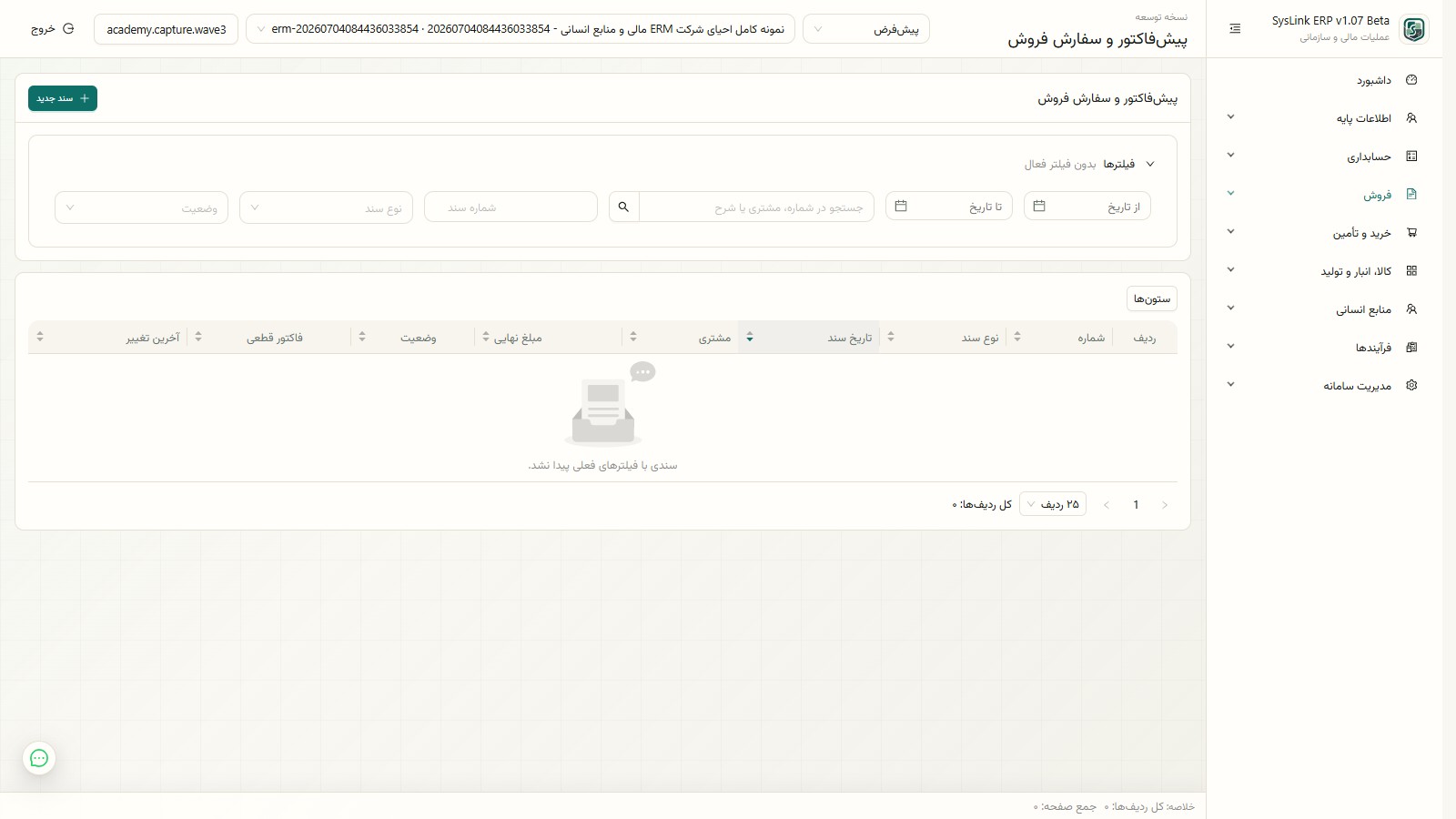The image size is (1456, 819).
Task: Click the جمع صفحه: ۰ footer text
Action: point(1065,807)
